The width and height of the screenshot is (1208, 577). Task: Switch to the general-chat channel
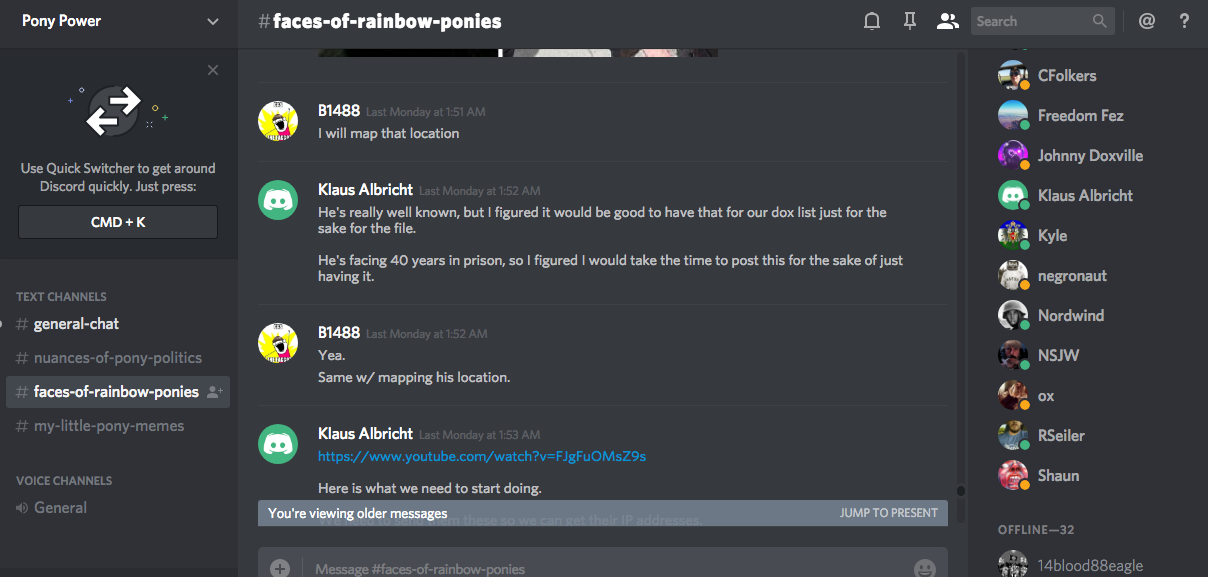coord(76,324)
